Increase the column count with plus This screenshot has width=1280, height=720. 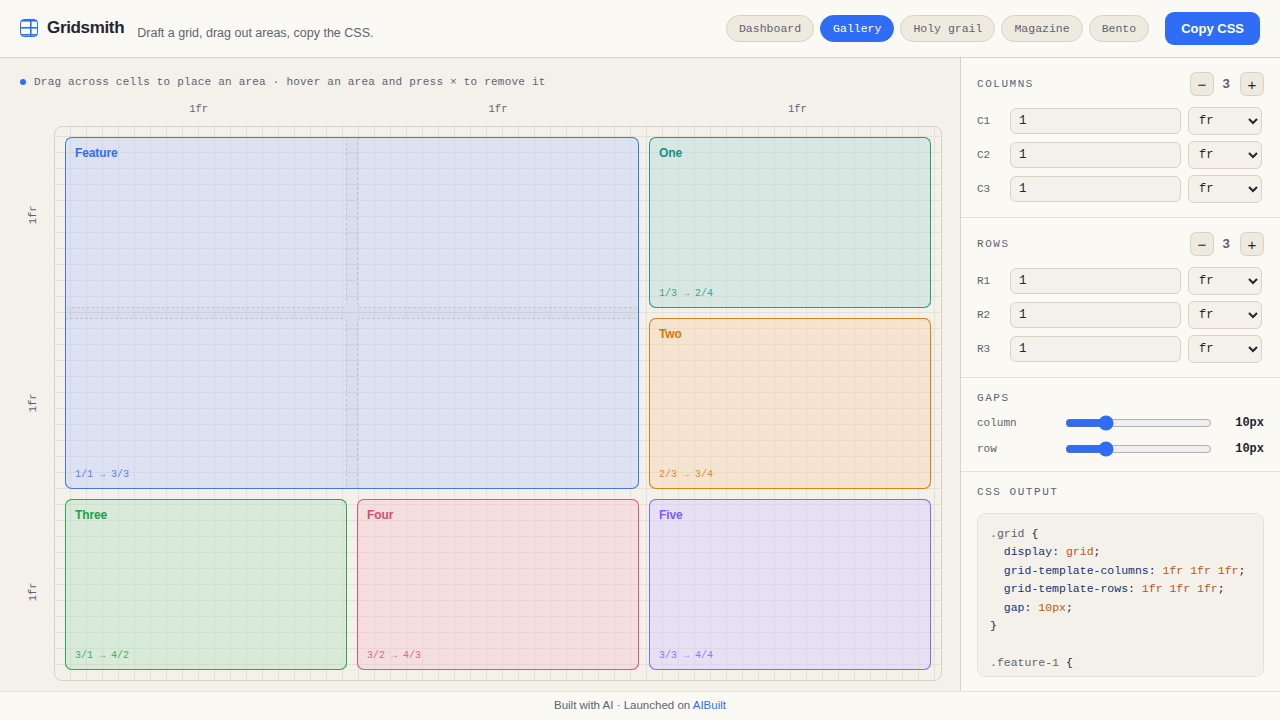point(1252,84)
